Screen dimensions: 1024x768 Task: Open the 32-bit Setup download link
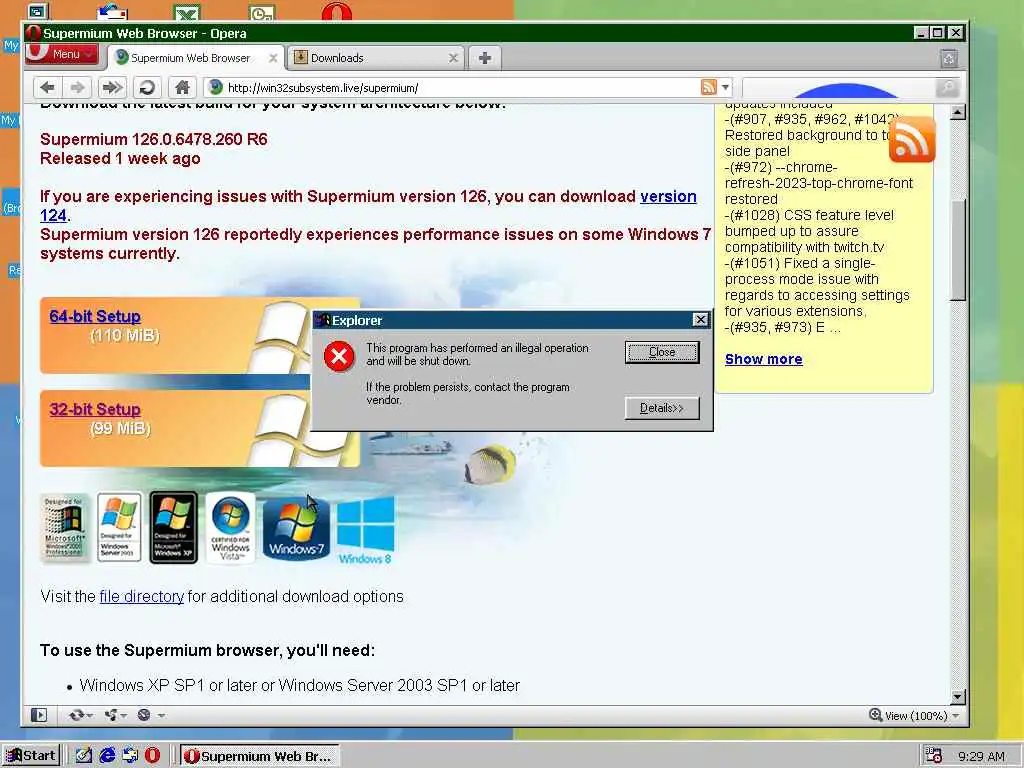tap(95, 409)
